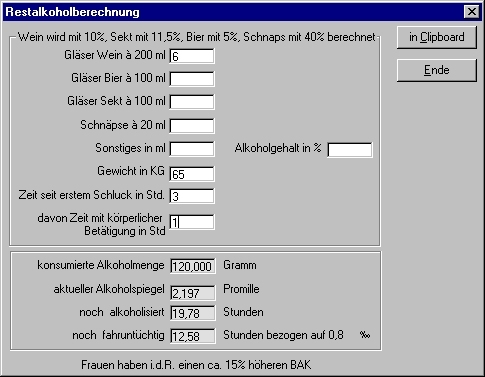Click the konsumierte Alkoholmenge result box
The height and width of the screenshot is (377, 485).
tap(193, 266)
